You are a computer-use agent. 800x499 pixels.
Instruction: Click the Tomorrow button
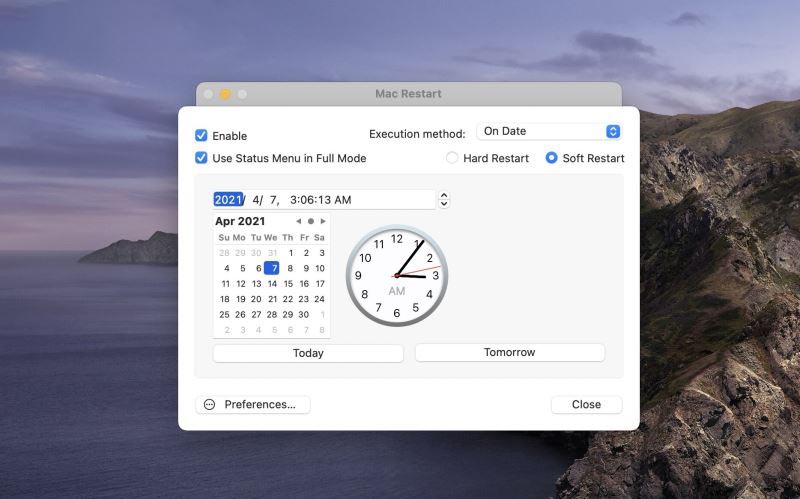(510, 353)
